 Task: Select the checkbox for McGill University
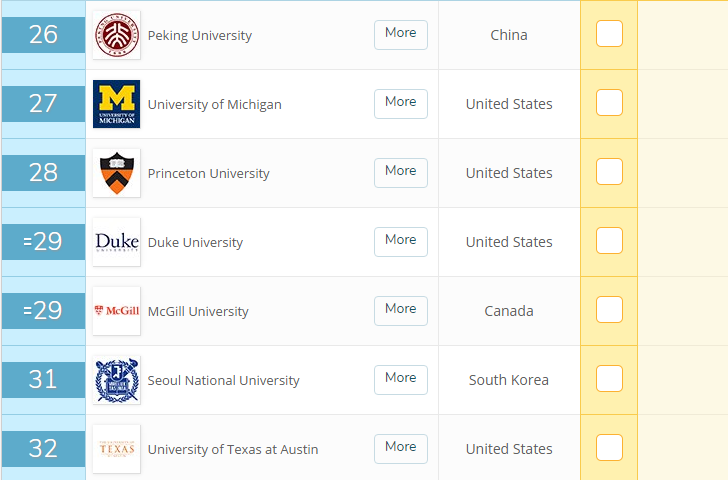tap(609, 310)
